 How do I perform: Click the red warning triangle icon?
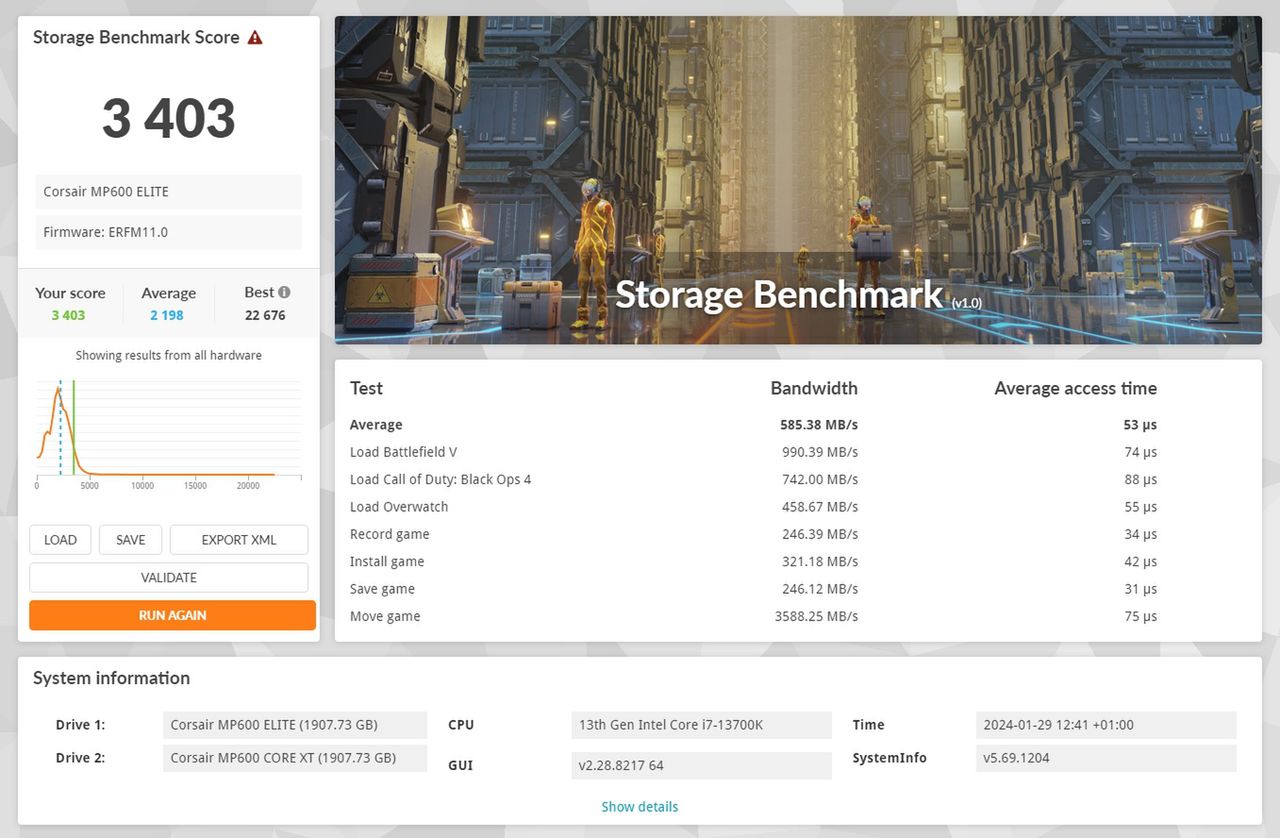click(x=255, y=38)
